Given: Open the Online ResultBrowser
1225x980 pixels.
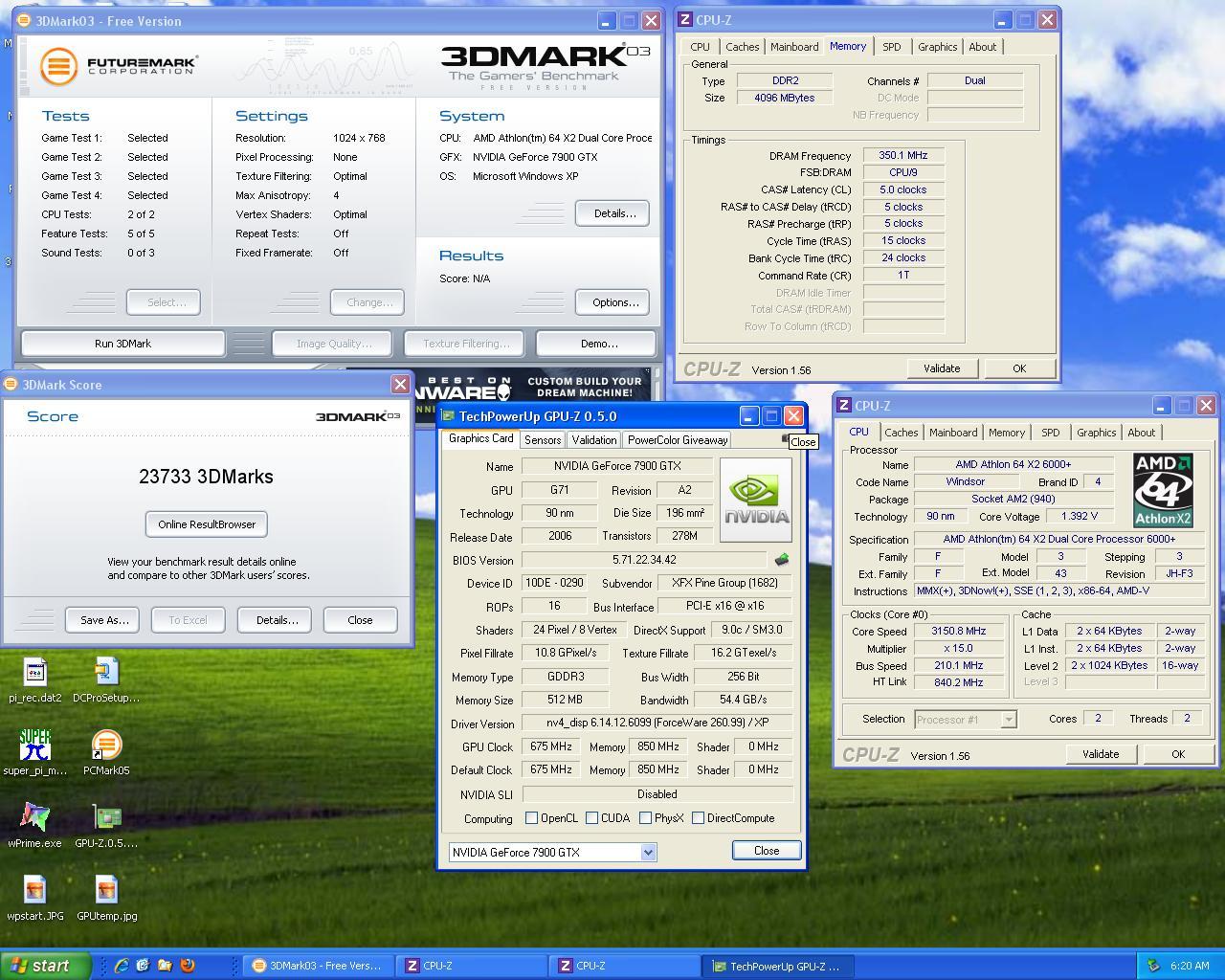Looking at the screenshot, I should [207, 524].
